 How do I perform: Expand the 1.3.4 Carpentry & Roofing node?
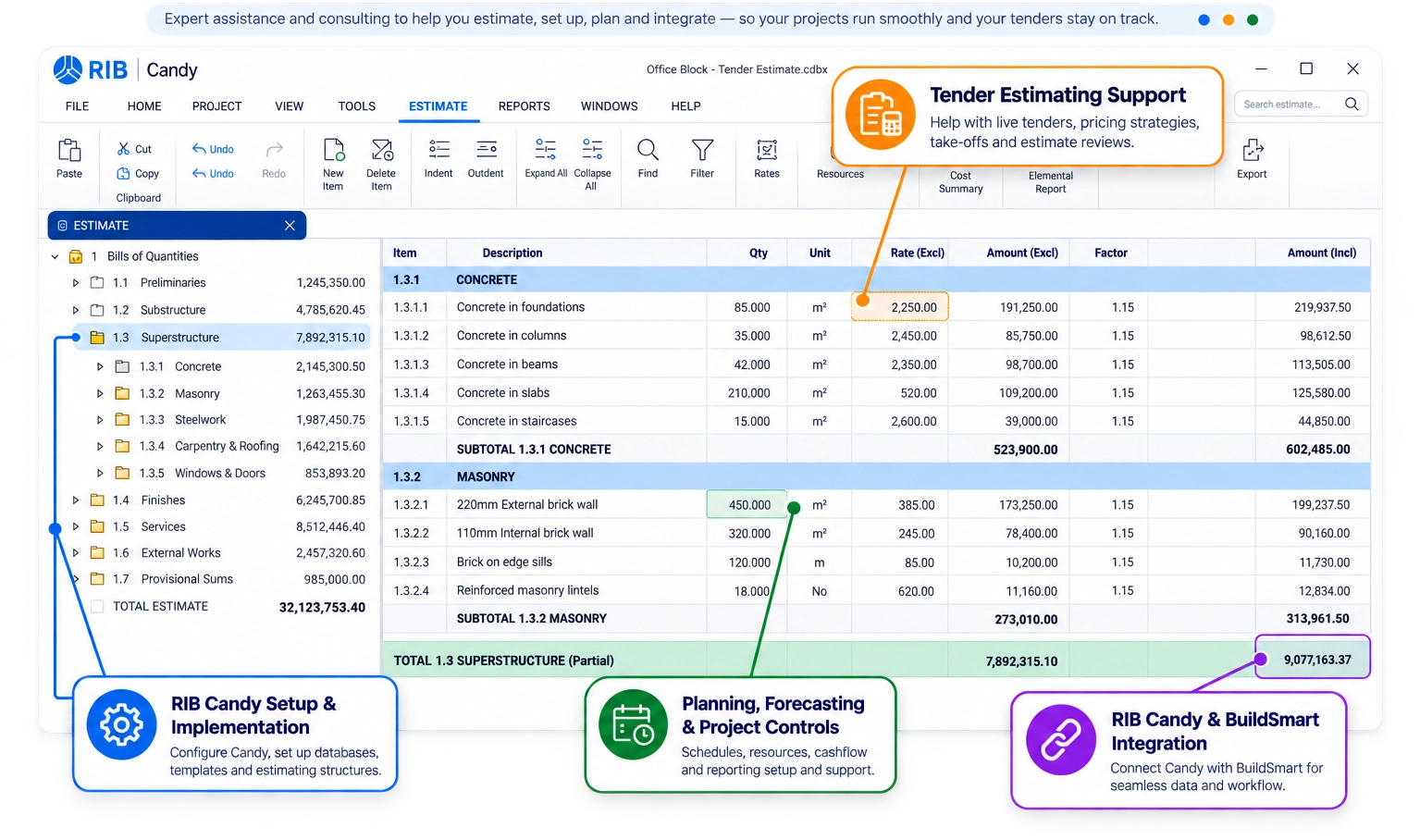100,446
